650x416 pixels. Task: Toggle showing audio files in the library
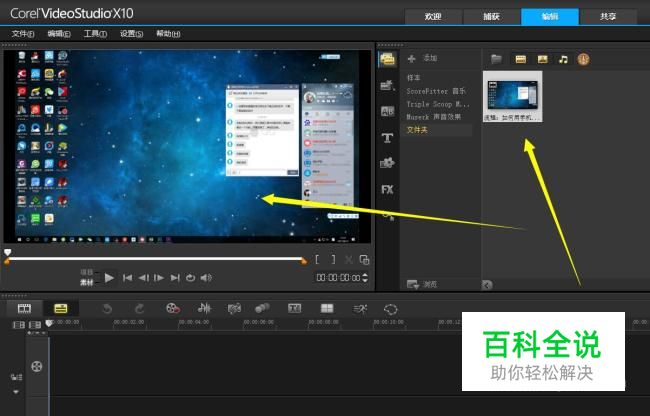563,59
